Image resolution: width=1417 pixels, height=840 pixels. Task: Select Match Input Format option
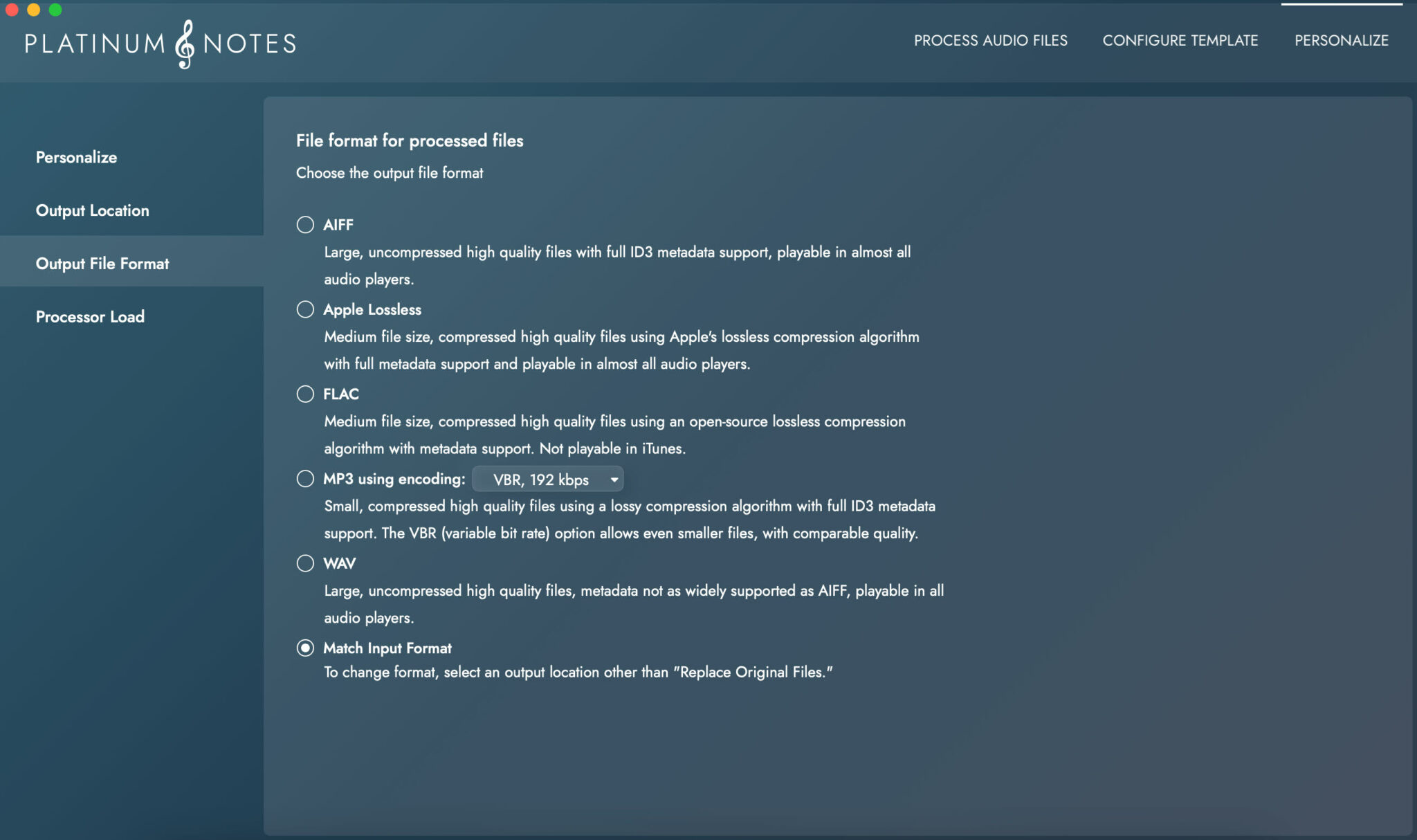click(305, 648)
